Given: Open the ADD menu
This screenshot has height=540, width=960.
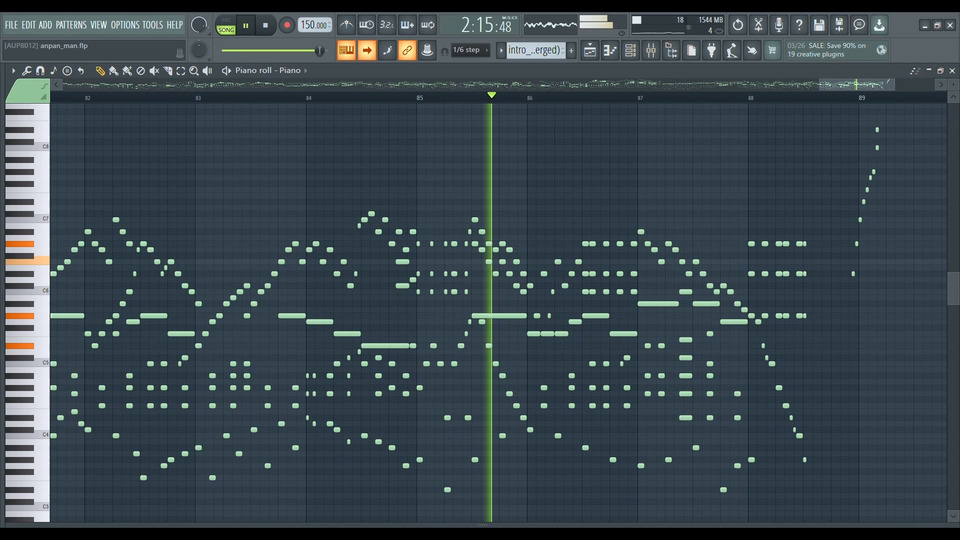Looking at the screenshot, I should click(45, 25).
